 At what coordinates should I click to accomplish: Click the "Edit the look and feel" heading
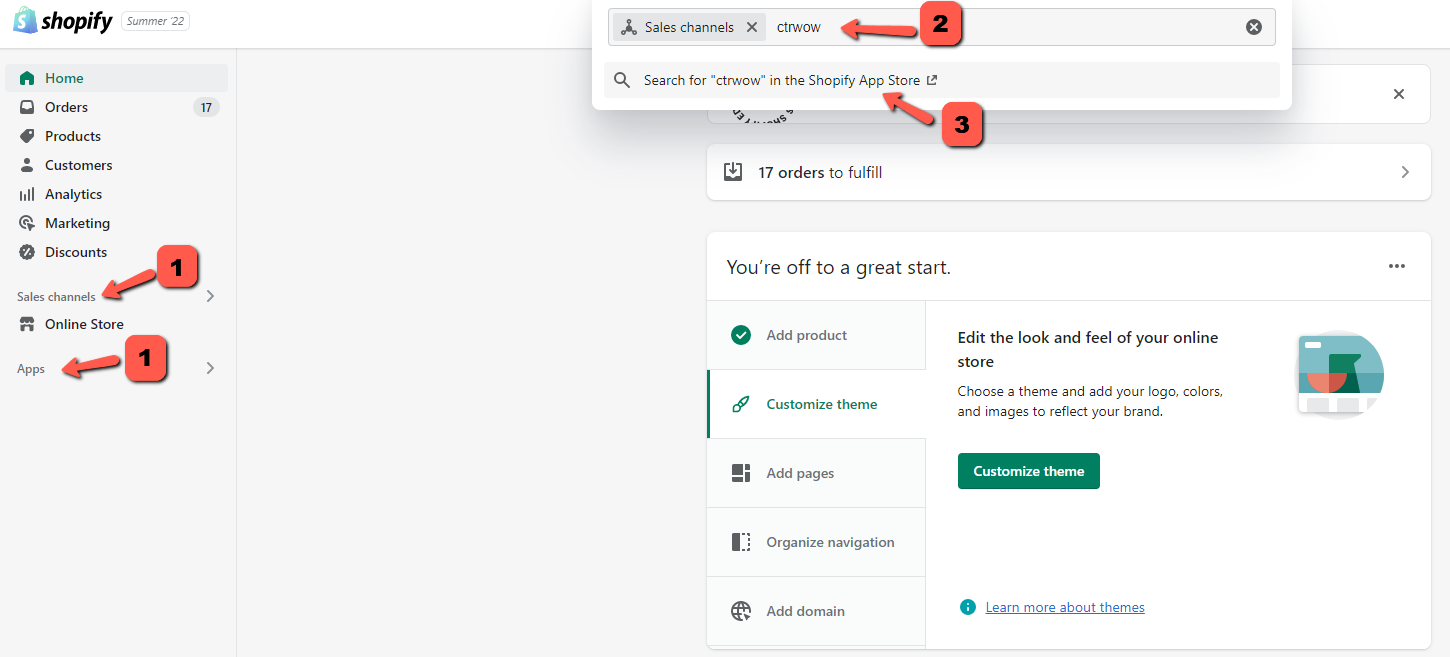point(1088,349)
